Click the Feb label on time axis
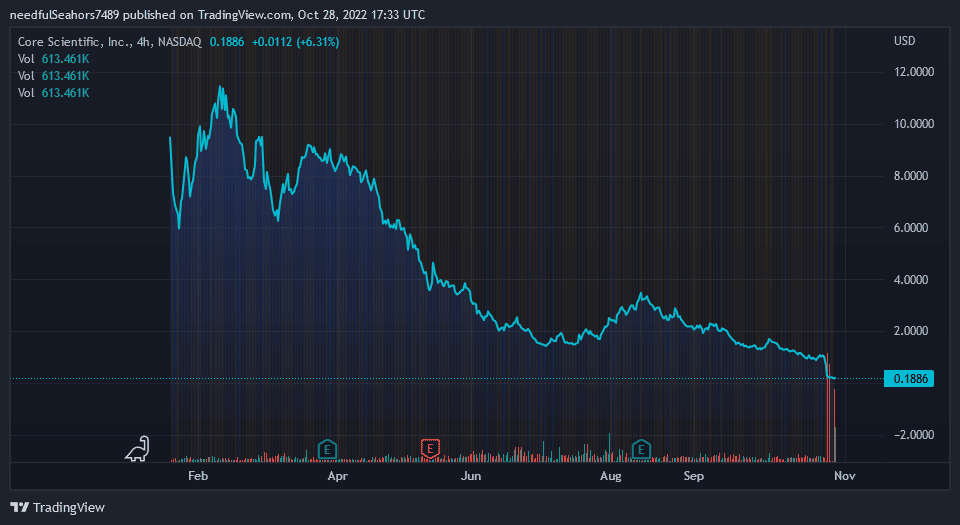960x525 pixels. point(200,476)
